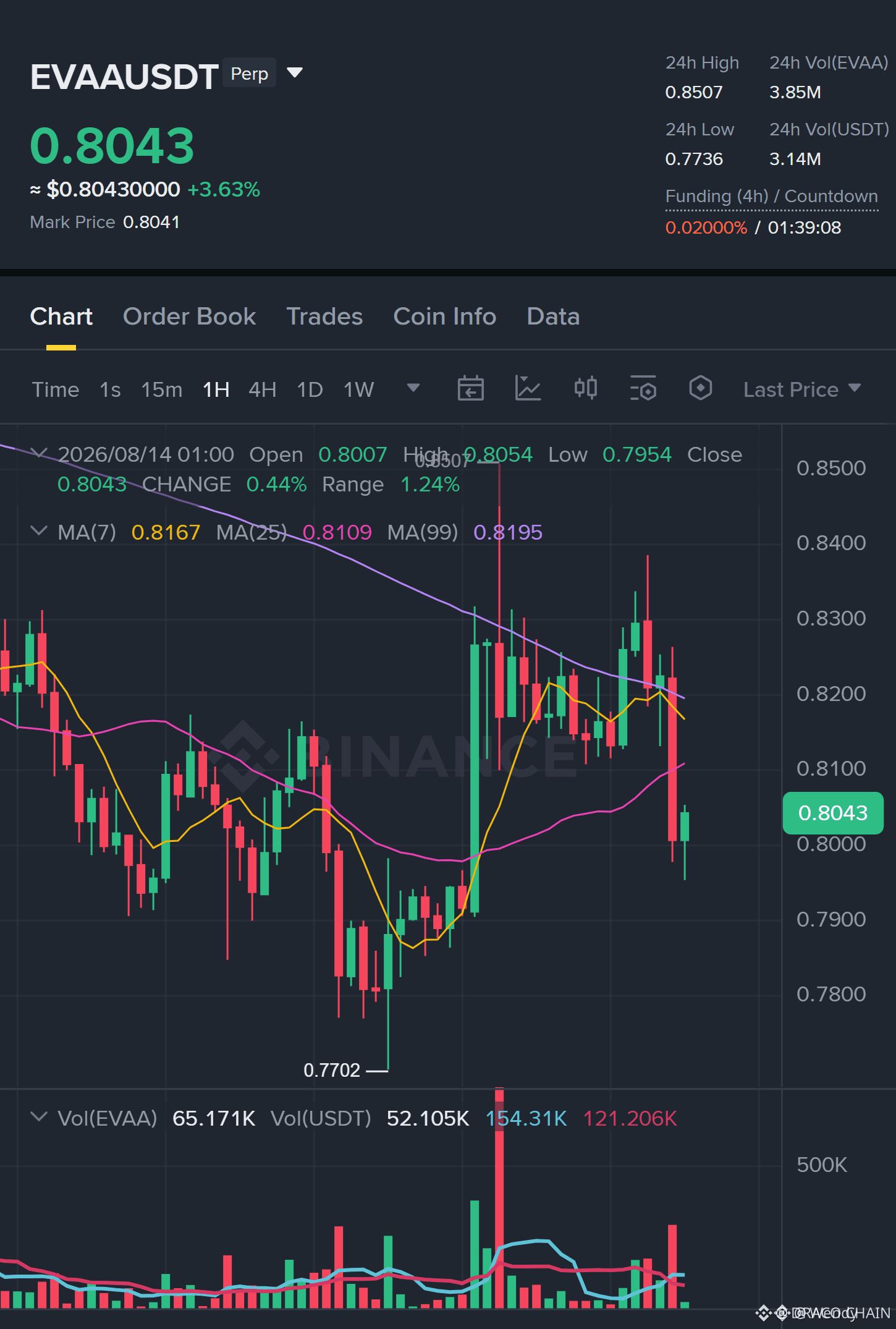This screenshot has height=1329, width=896.
Task: Switch to the Chart tab
Action: pyautogui.click(x=61, y=316)
